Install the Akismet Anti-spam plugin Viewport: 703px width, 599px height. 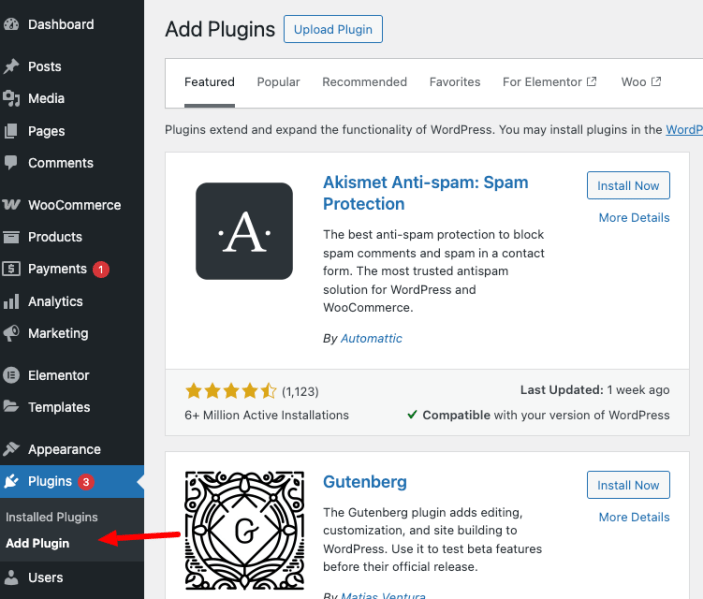coord(628,186)
